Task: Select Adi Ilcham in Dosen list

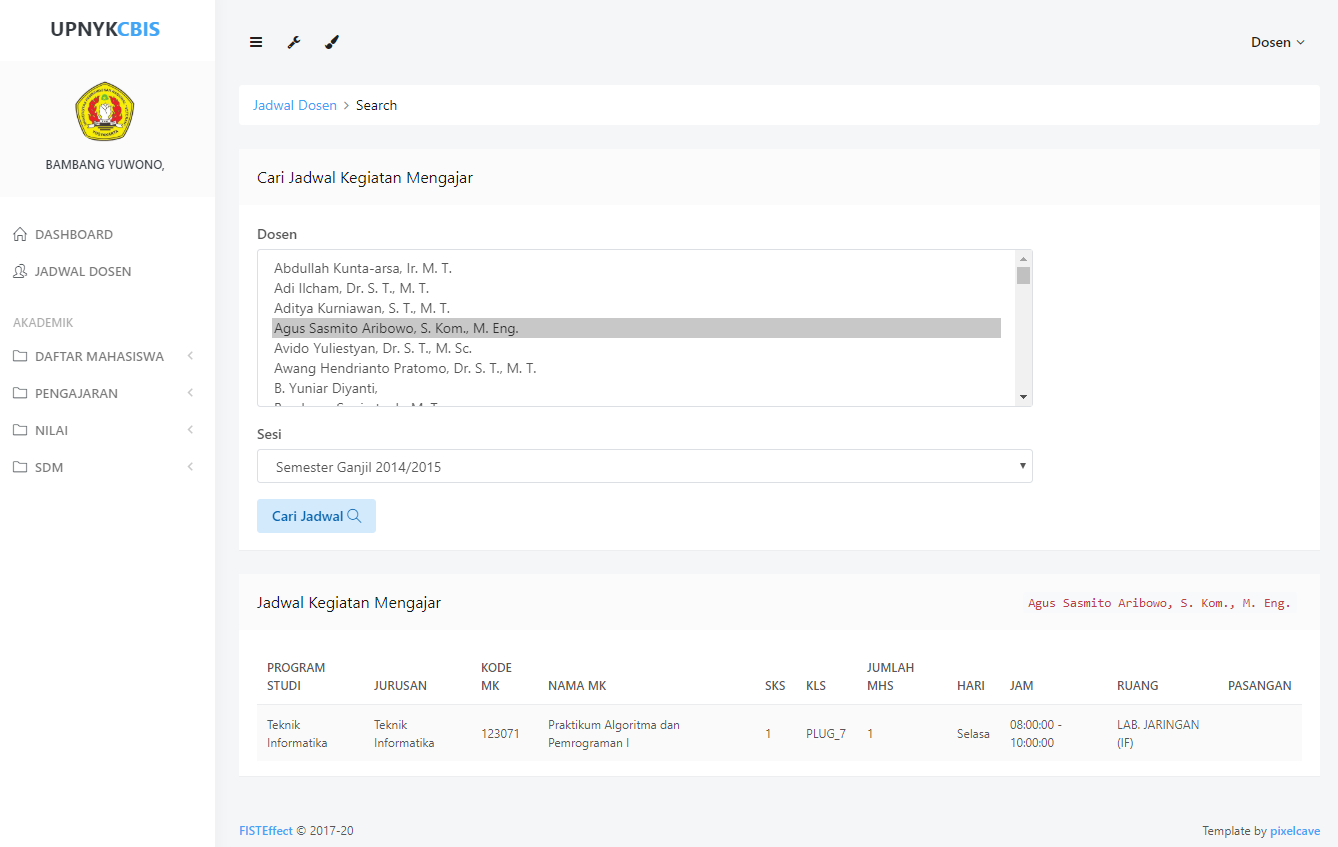Action: [351, 288]
